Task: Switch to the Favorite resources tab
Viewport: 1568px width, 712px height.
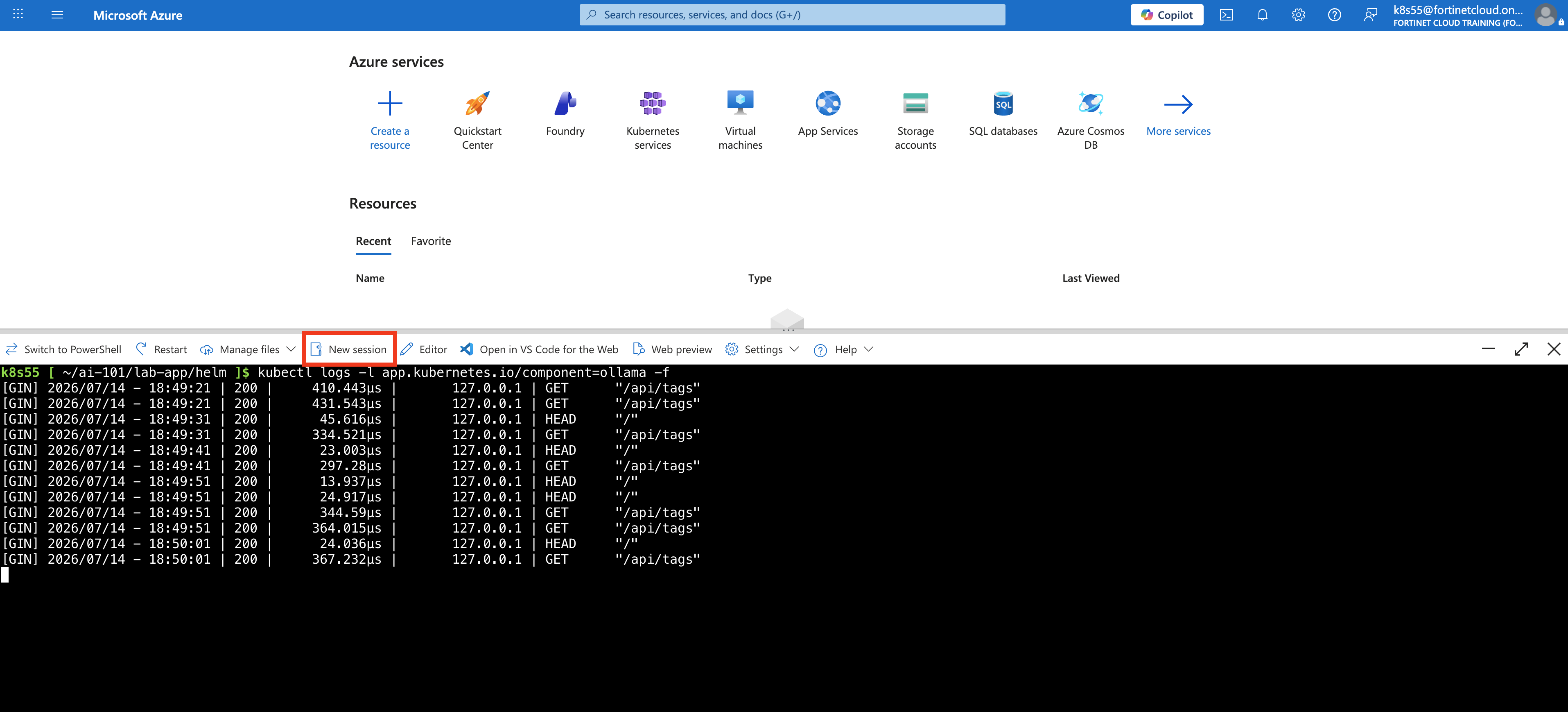Action: pos(431,241)
